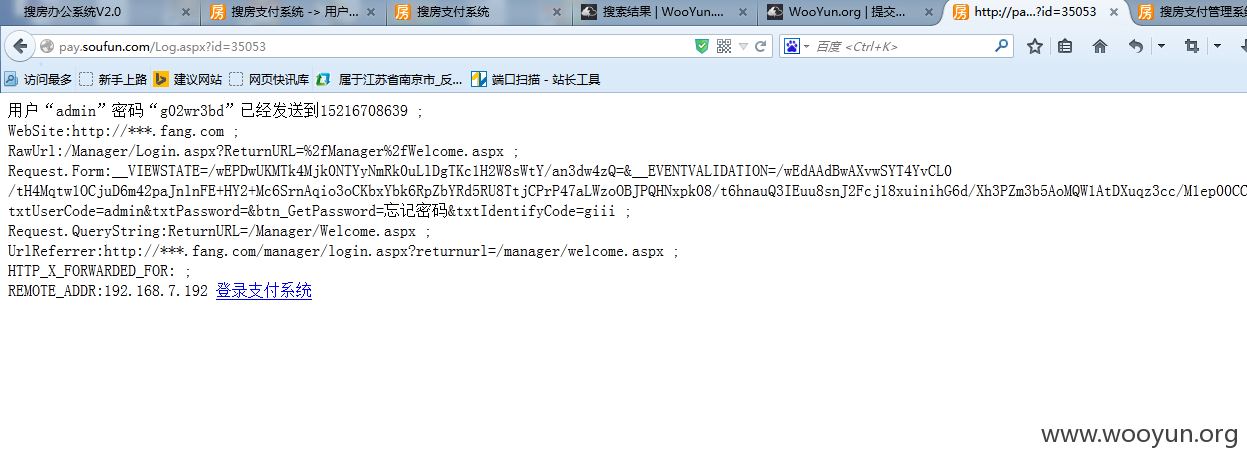This screenshot has height=463, width=1247.
Task: Open the 网页快讯库 bookmark
Action: pyautogui.click(x=269, y=79)
